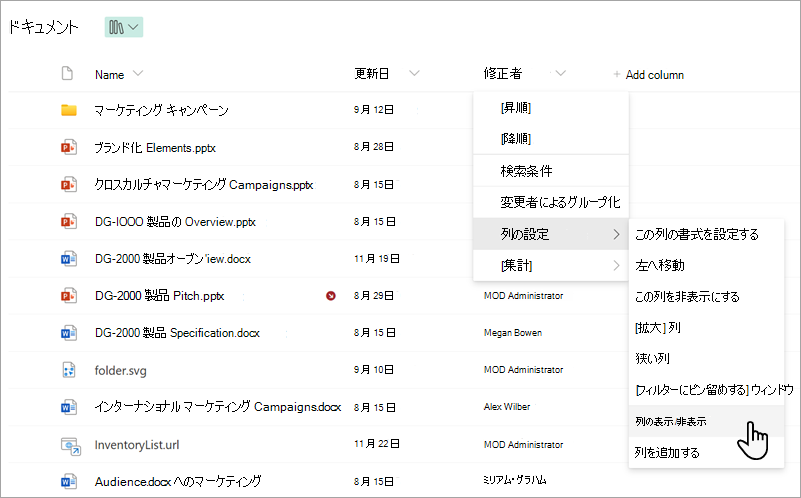
Task: Click 11月 19日 date cell
Action: [x=377, y=259]
